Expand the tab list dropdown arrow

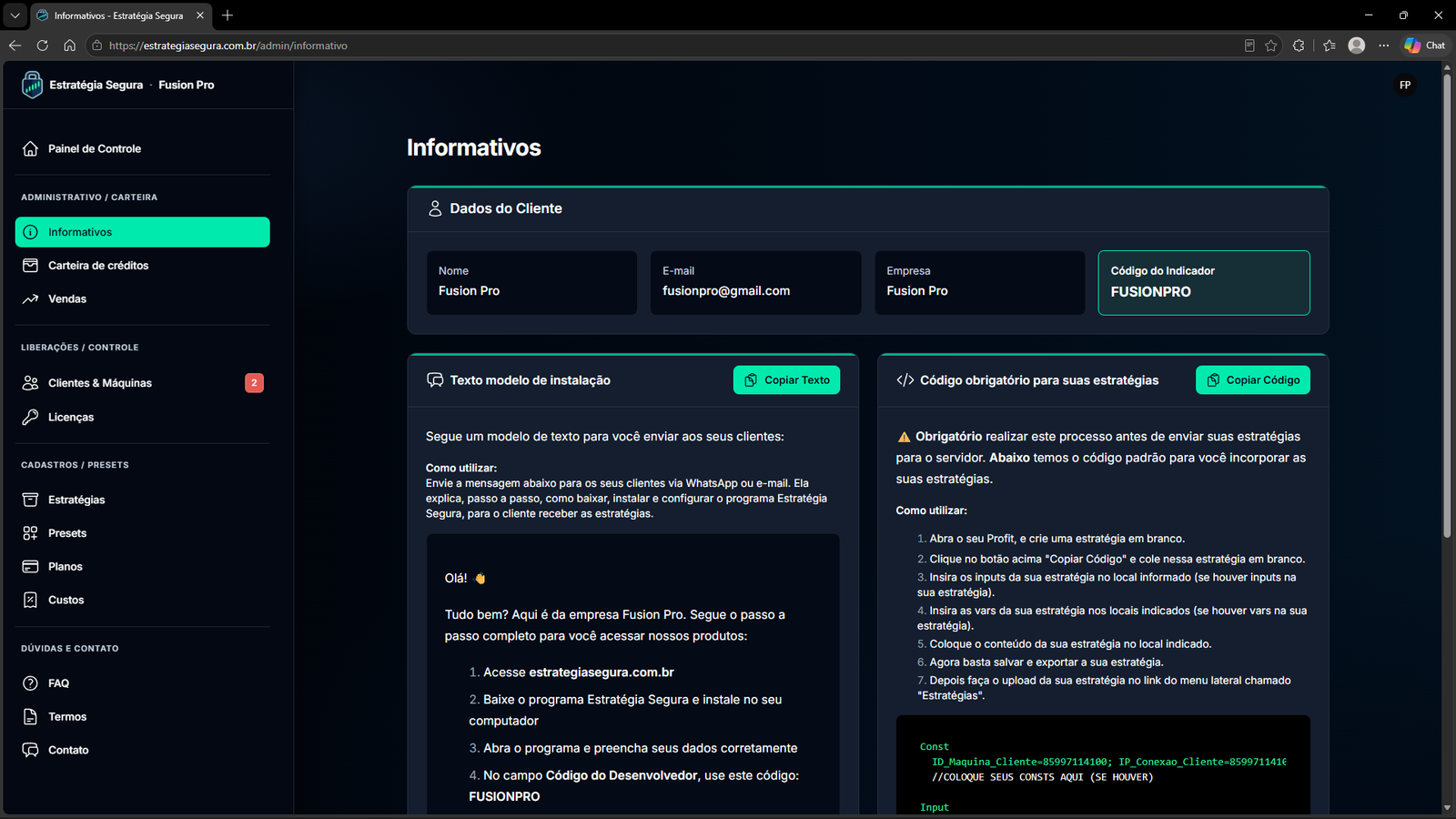pos(15,15)
